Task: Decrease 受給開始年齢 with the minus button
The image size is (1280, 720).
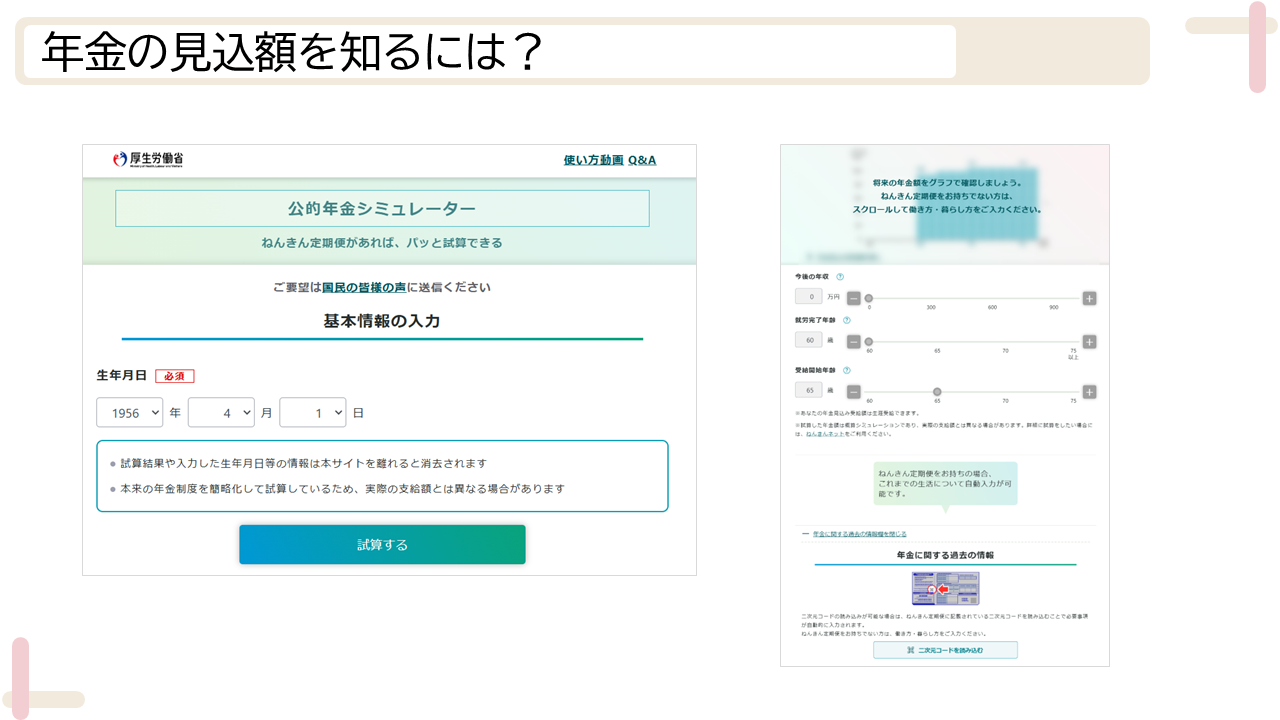Action: coord(854,392)
